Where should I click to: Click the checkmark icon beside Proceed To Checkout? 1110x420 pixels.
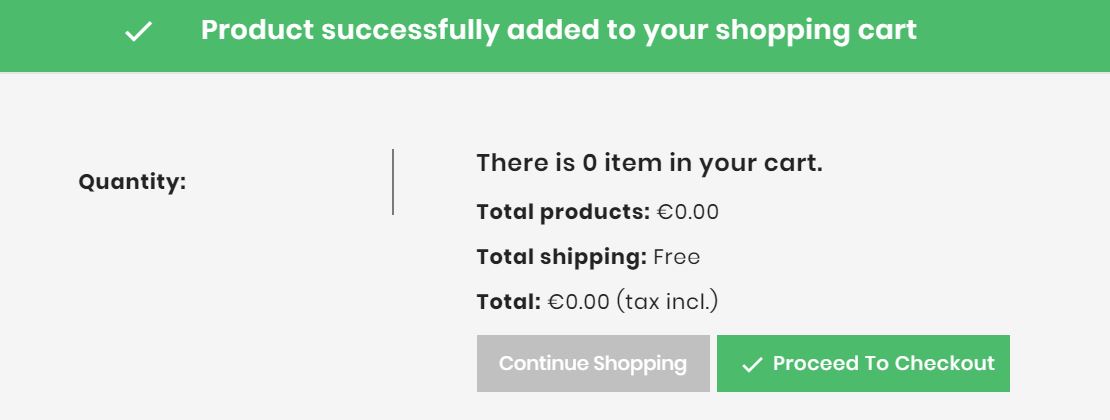click(752, 364)
